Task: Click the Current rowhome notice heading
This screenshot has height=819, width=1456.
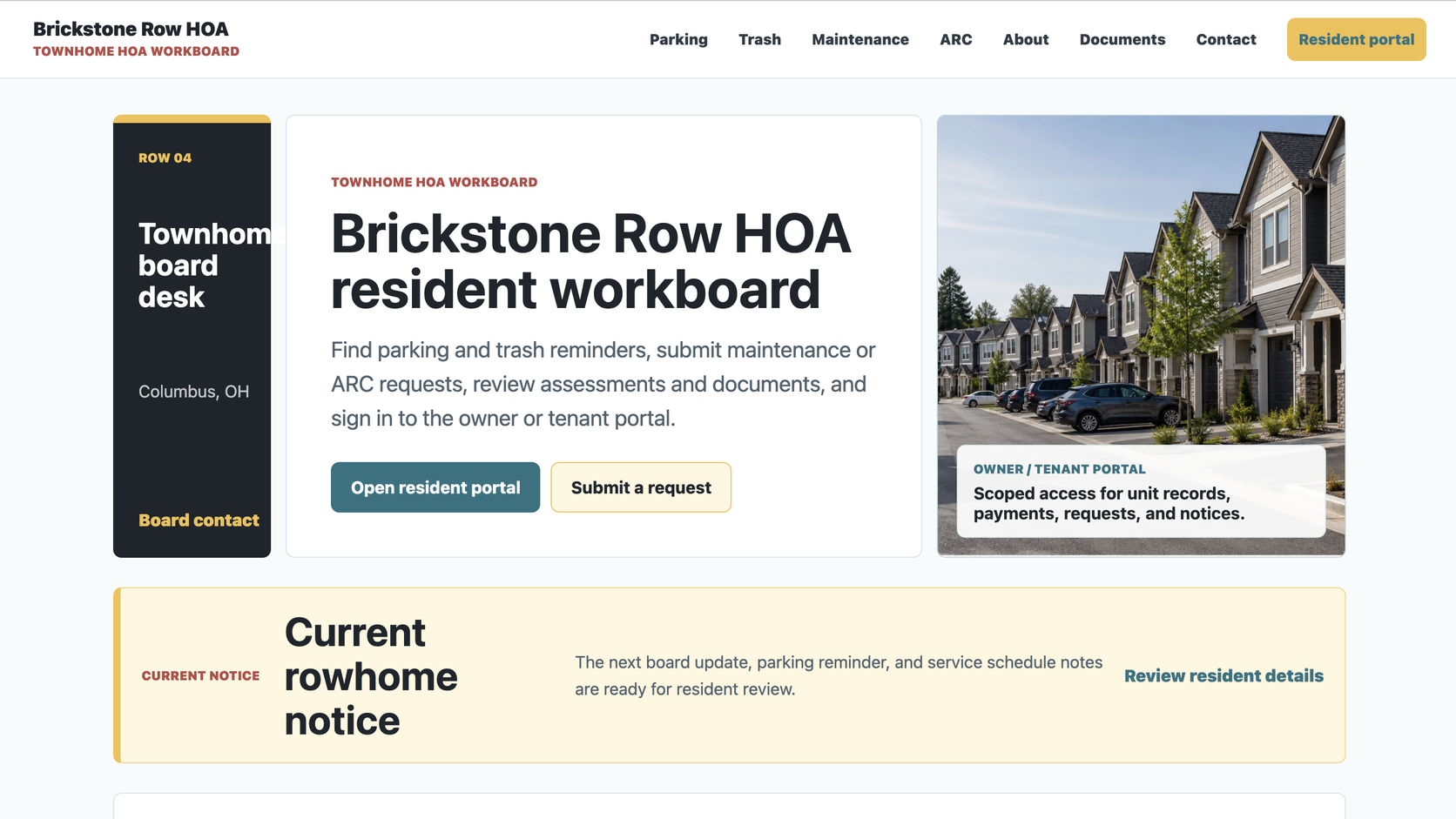Action: [371, 676]
